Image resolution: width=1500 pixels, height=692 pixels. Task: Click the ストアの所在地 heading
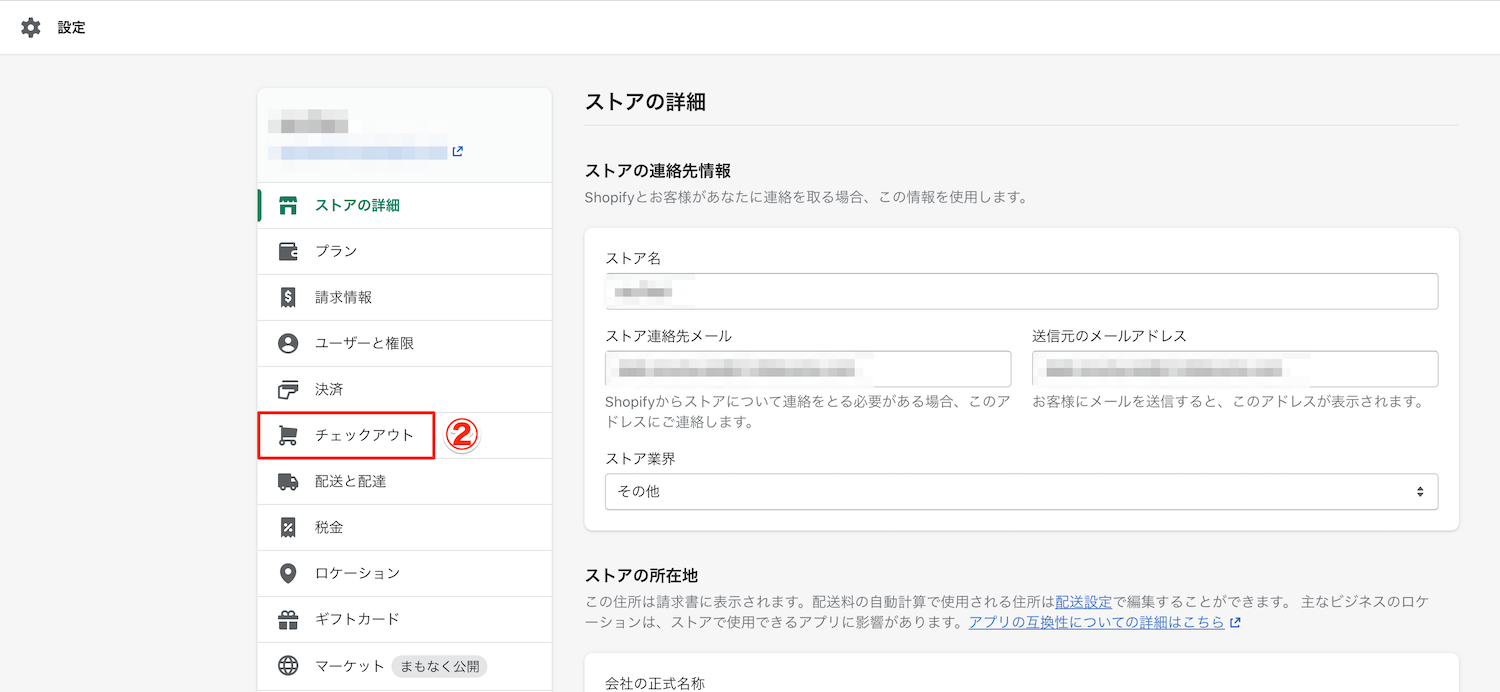click(x=641, y=575)
